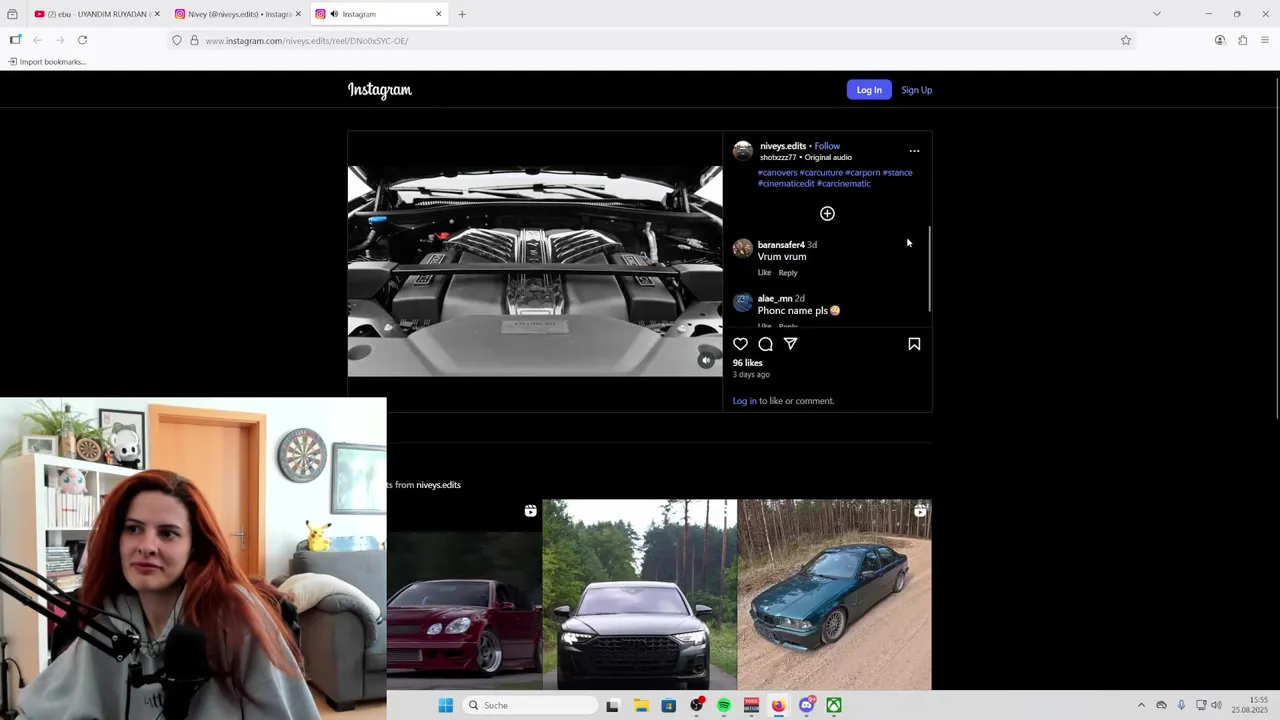Click the Sign Up link
The height and width of the screenshot is (720, 1280).
click(x=916, y=90)
